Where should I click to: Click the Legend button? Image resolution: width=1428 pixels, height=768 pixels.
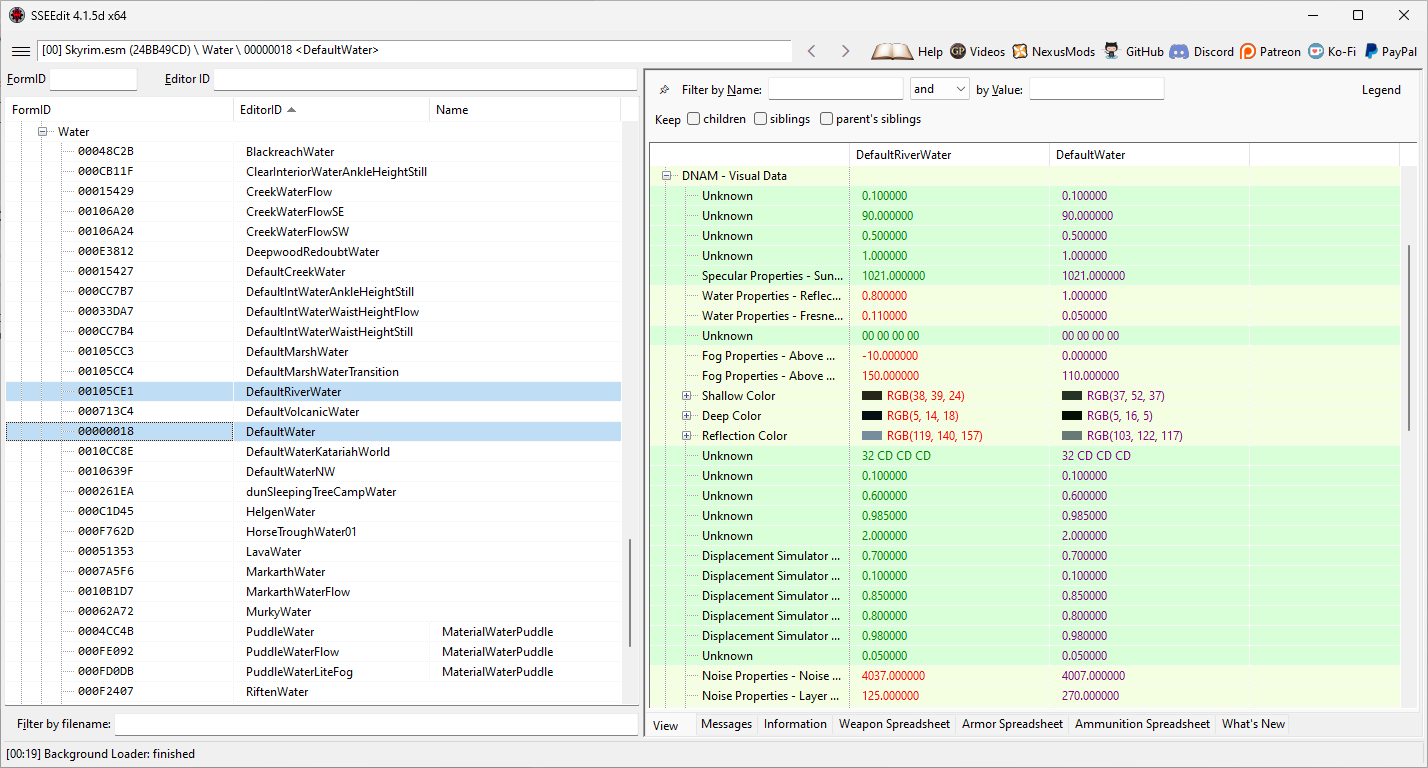coord(1381,90)
